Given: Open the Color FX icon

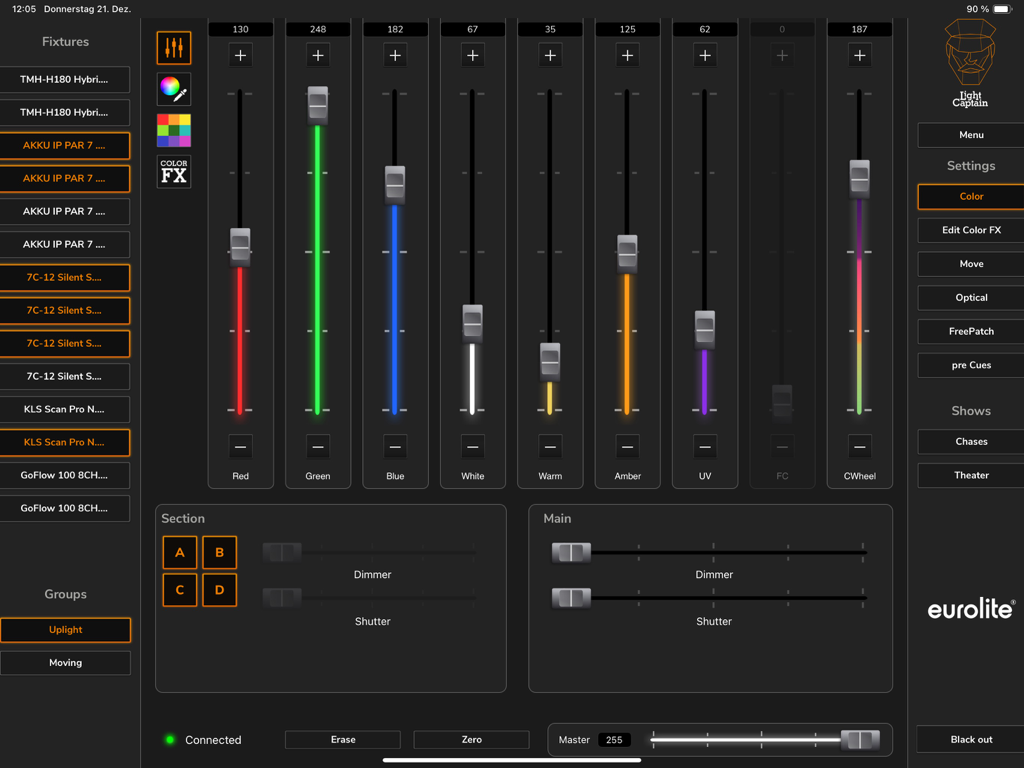Looking at the screenshot, I should 173,169.
